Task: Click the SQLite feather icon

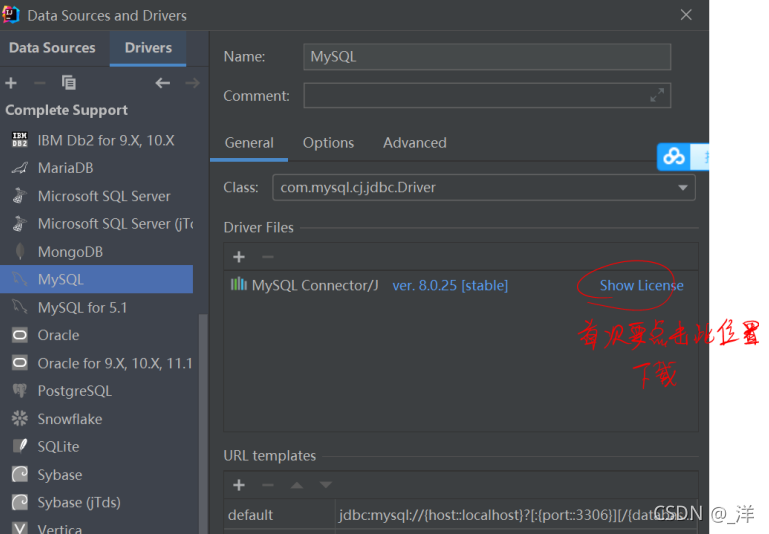Action: (x=20, y=446)
